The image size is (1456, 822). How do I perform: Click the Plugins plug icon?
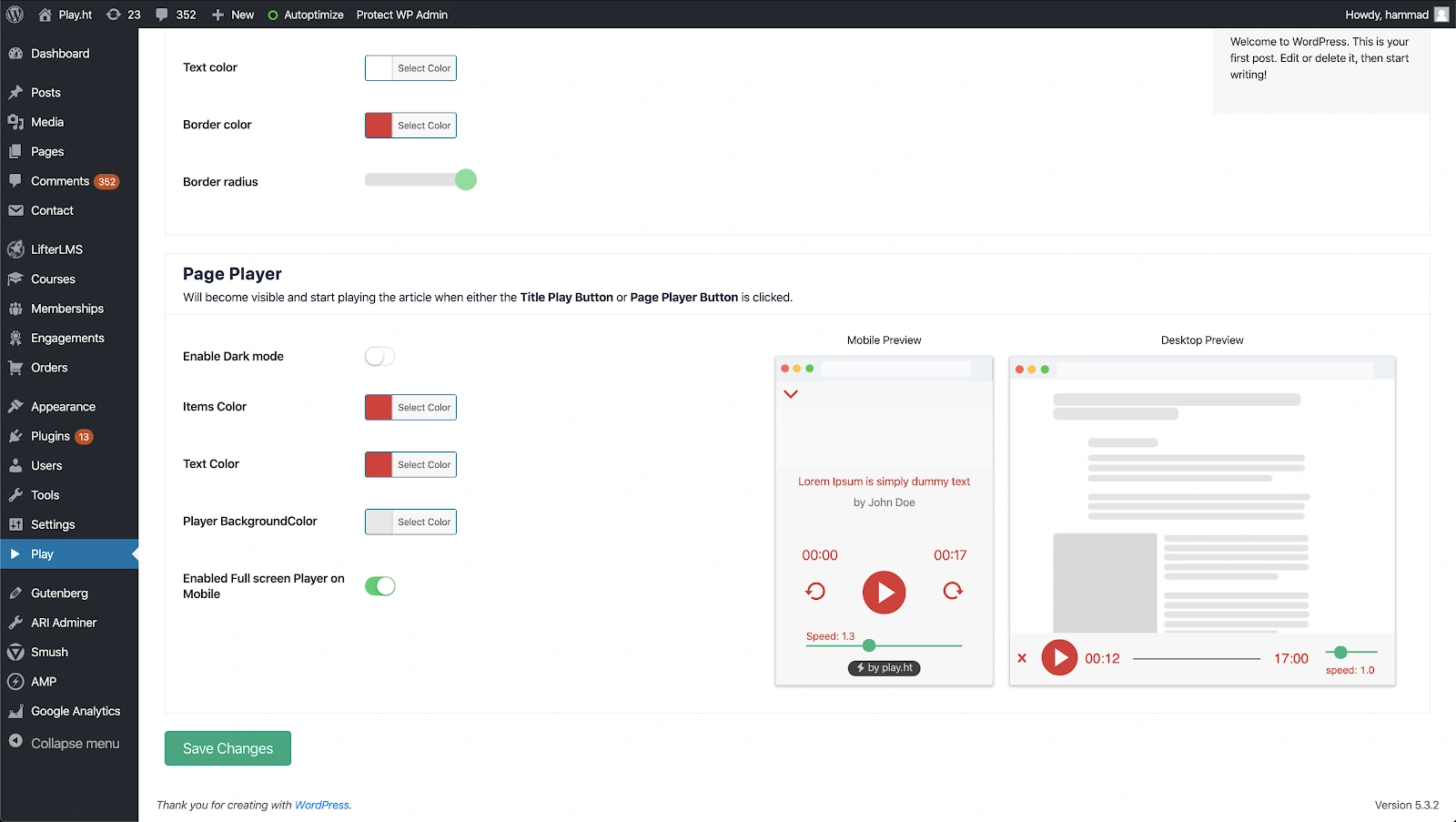(15, 436)
